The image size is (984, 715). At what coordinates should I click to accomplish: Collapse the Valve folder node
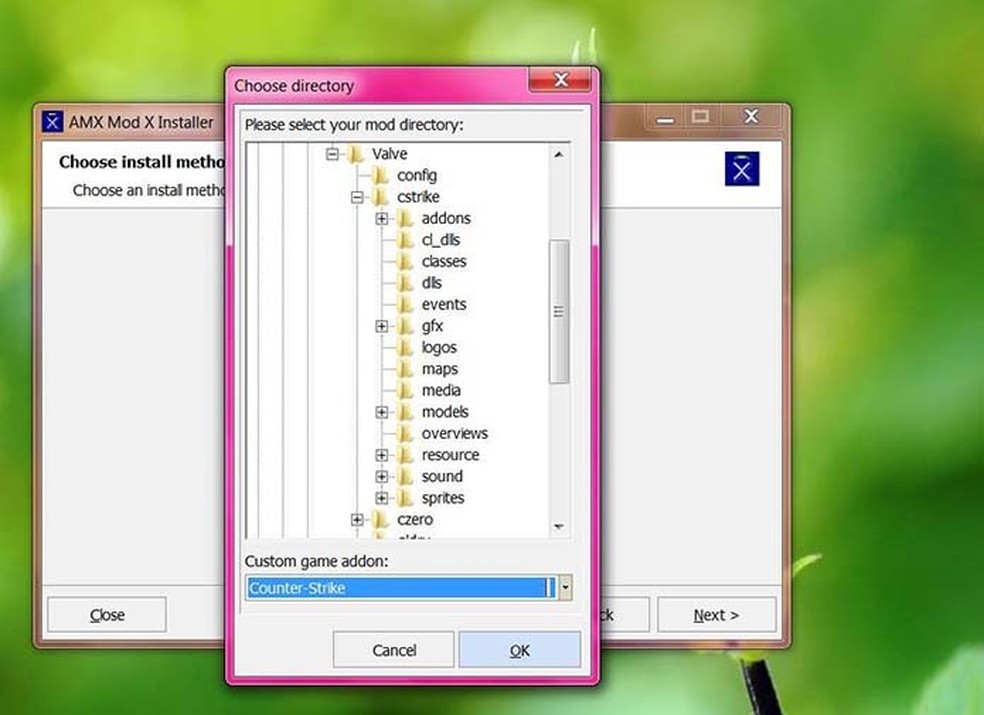pos(332,154)
